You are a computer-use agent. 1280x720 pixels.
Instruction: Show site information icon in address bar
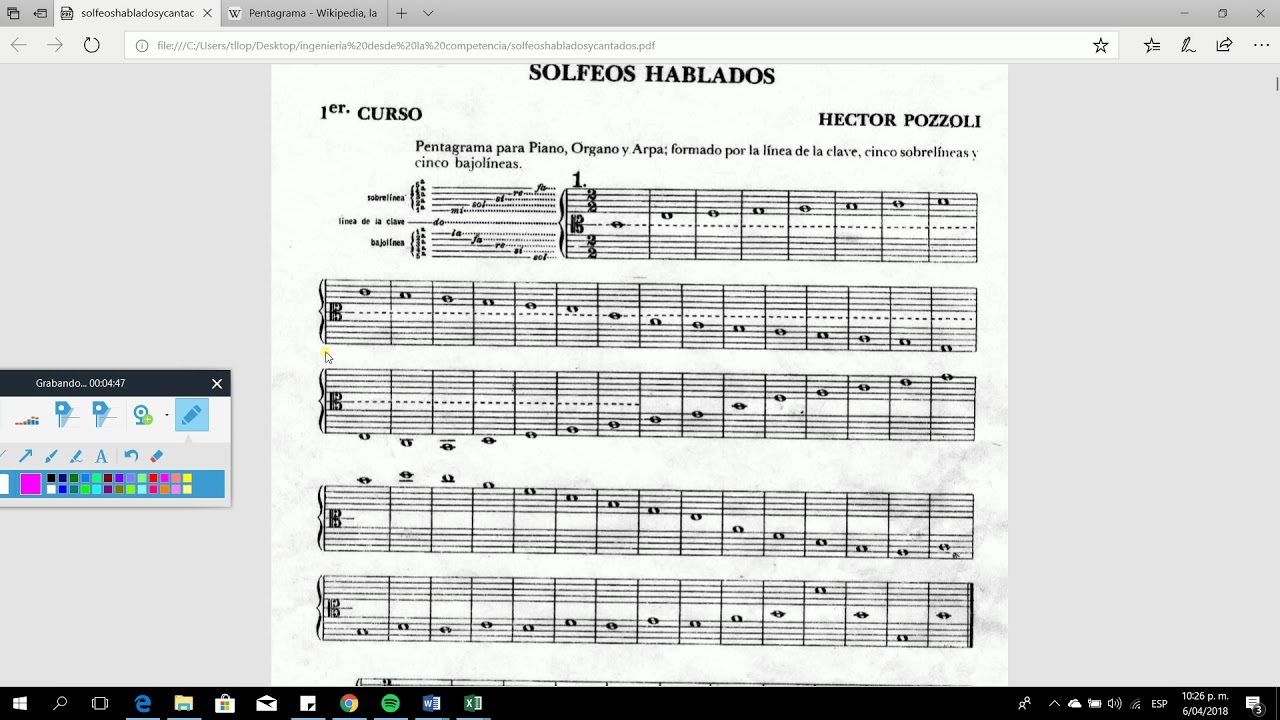141,46
